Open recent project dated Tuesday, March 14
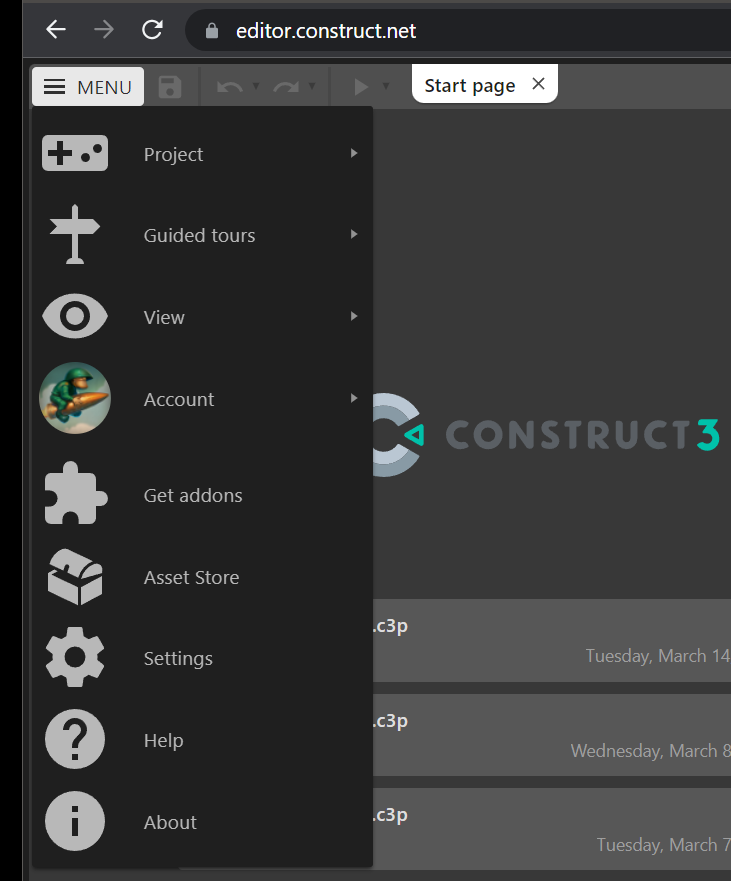 click(552, 641)
